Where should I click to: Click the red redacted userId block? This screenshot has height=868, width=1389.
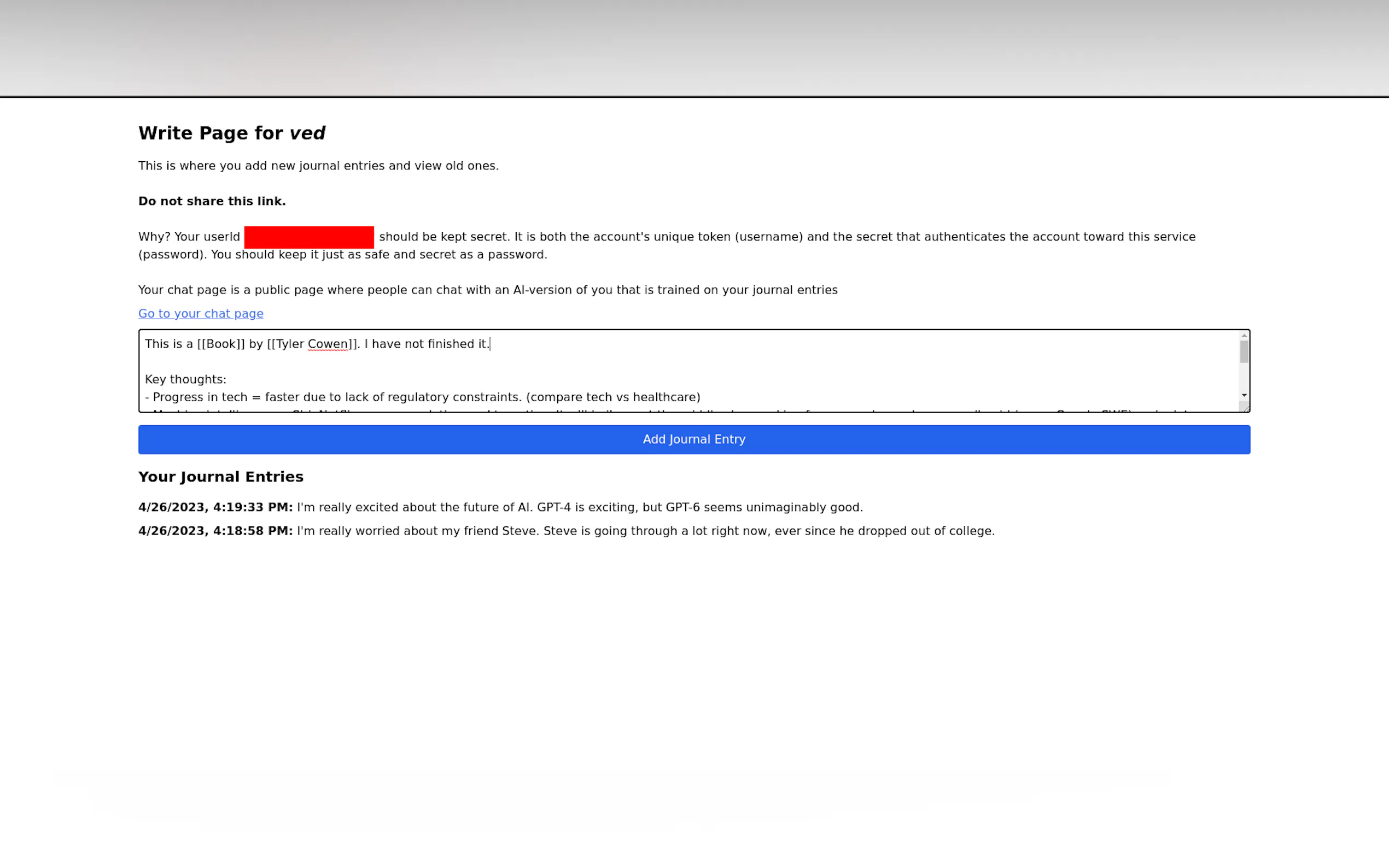(x=308, y=237)
